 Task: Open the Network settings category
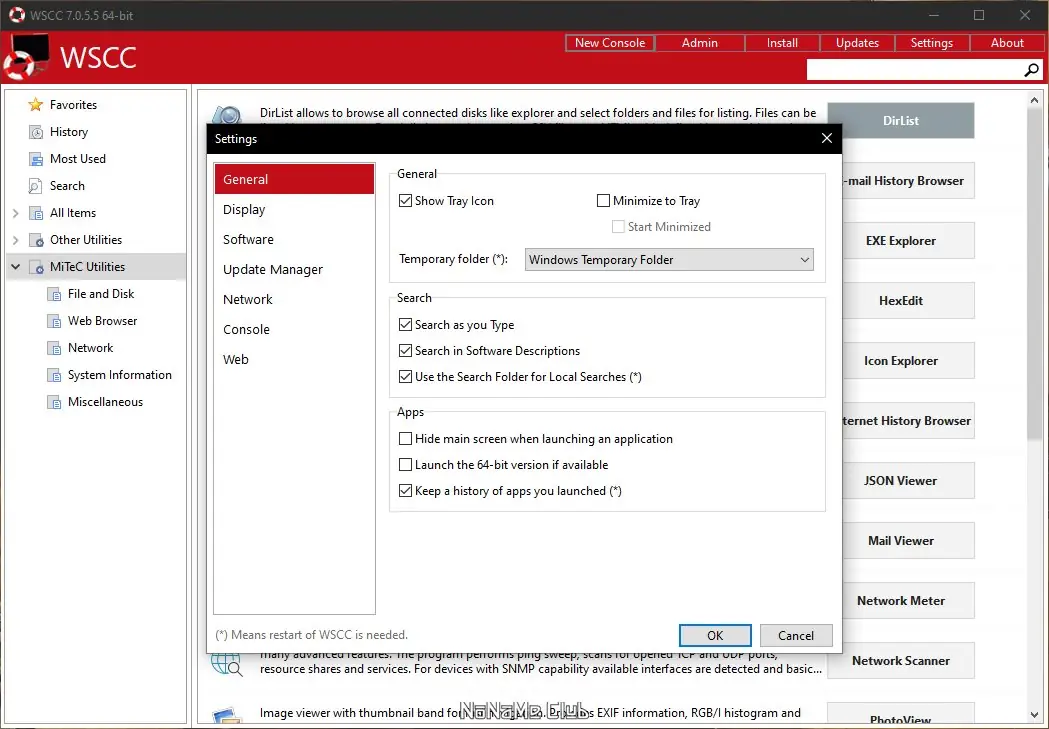[x=294, y=300]
